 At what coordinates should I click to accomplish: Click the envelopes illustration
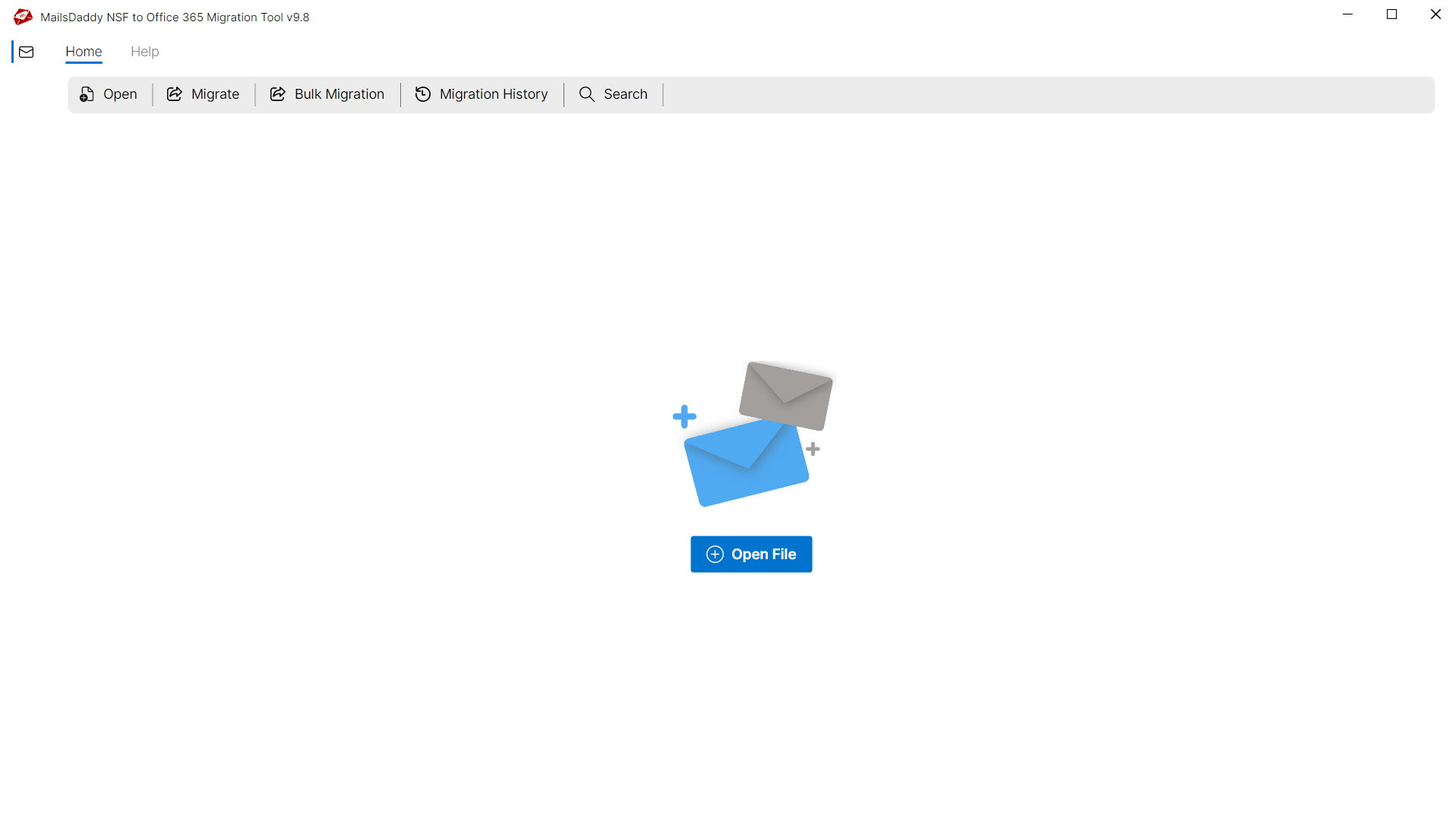click(753, 434)
